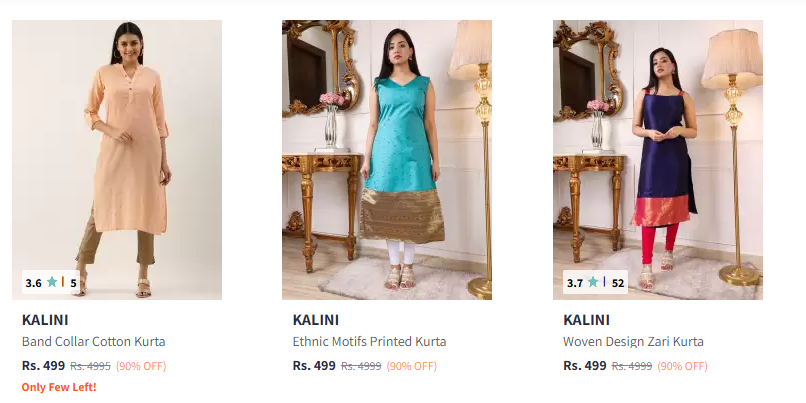
Task: Click the 3.6 rating with 5 reviews badge
Action: pos(51,282)
